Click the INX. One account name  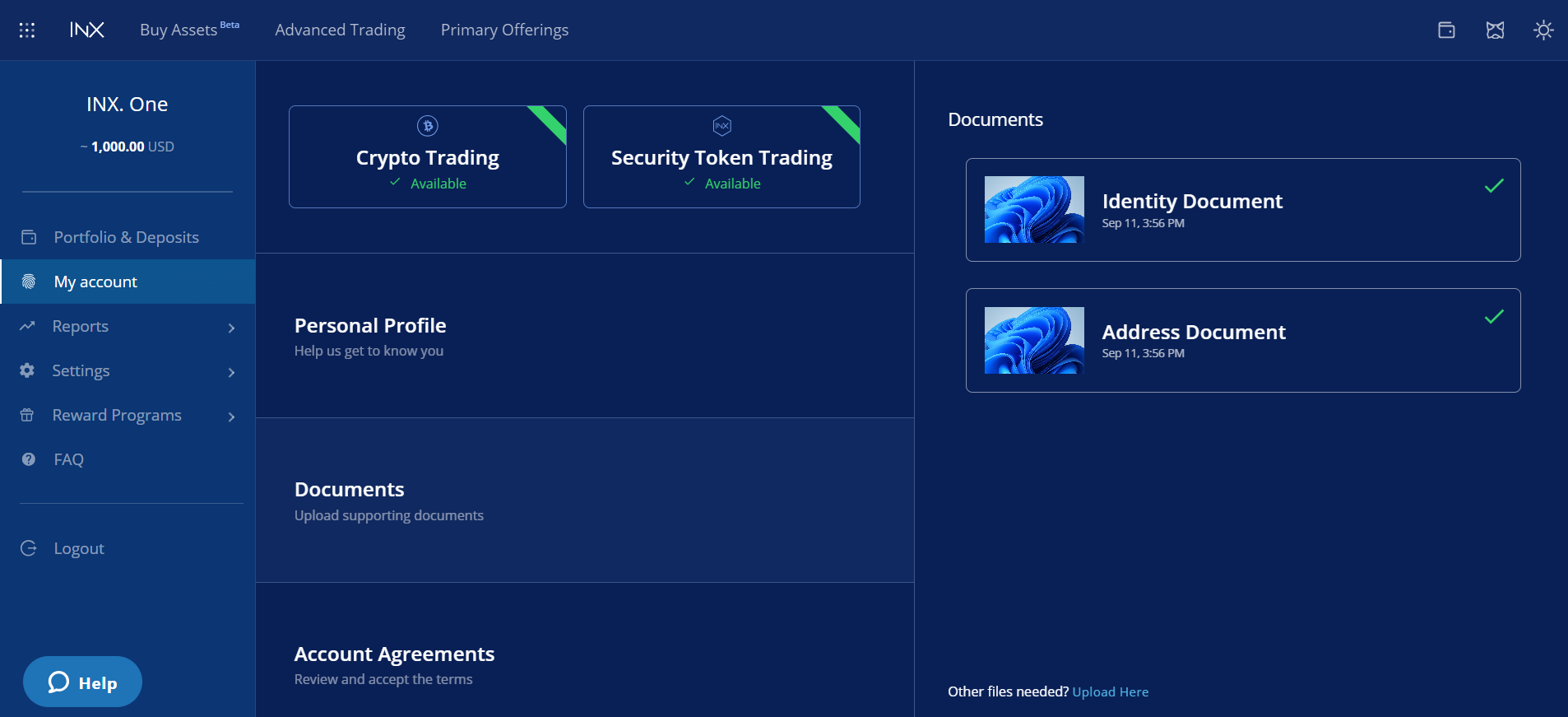pyautogui.click(x=128, y=105)
